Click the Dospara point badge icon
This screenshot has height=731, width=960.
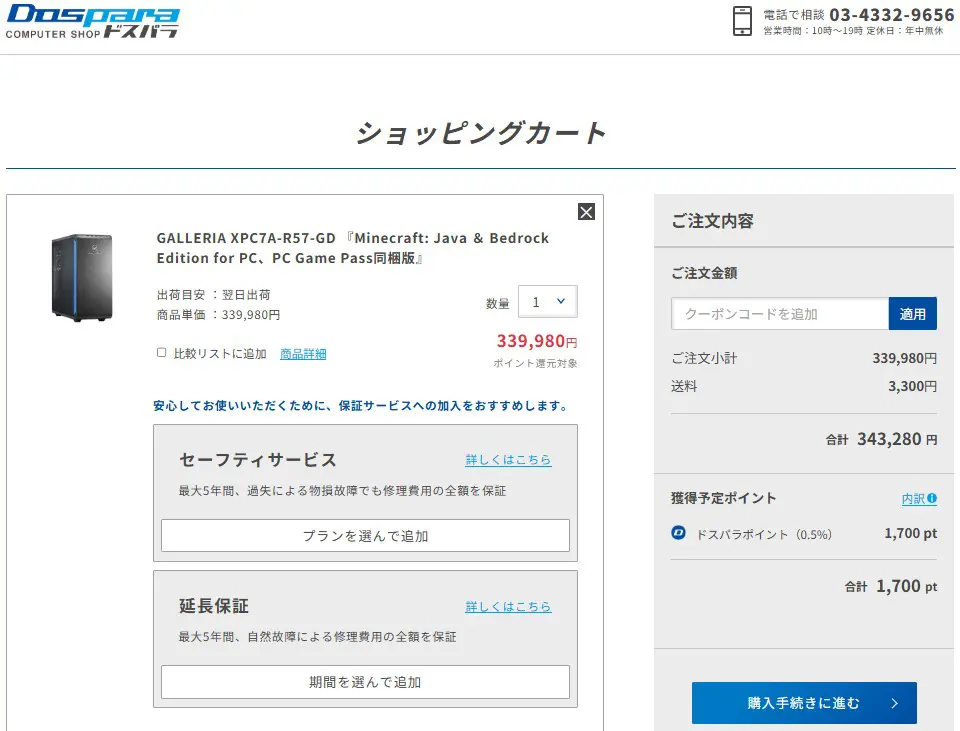[678, 533]
